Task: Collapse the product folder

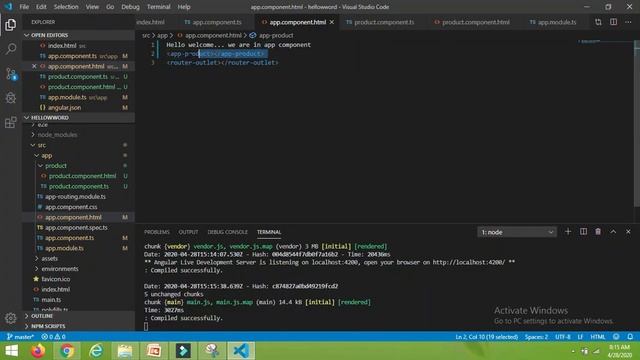Action: tap(40, 166)
